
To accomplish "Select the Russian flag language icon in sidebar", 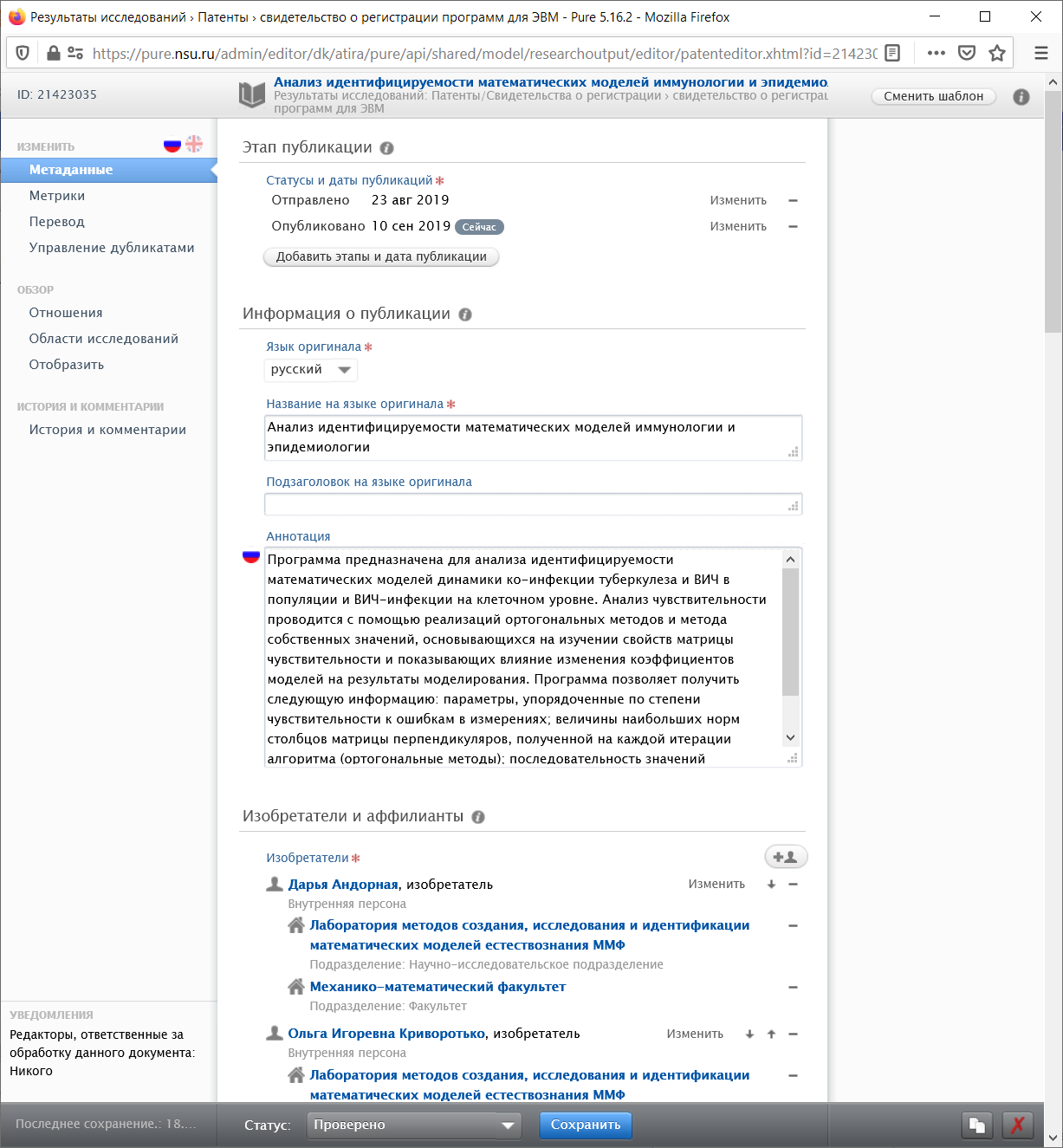I will point(172,145).
